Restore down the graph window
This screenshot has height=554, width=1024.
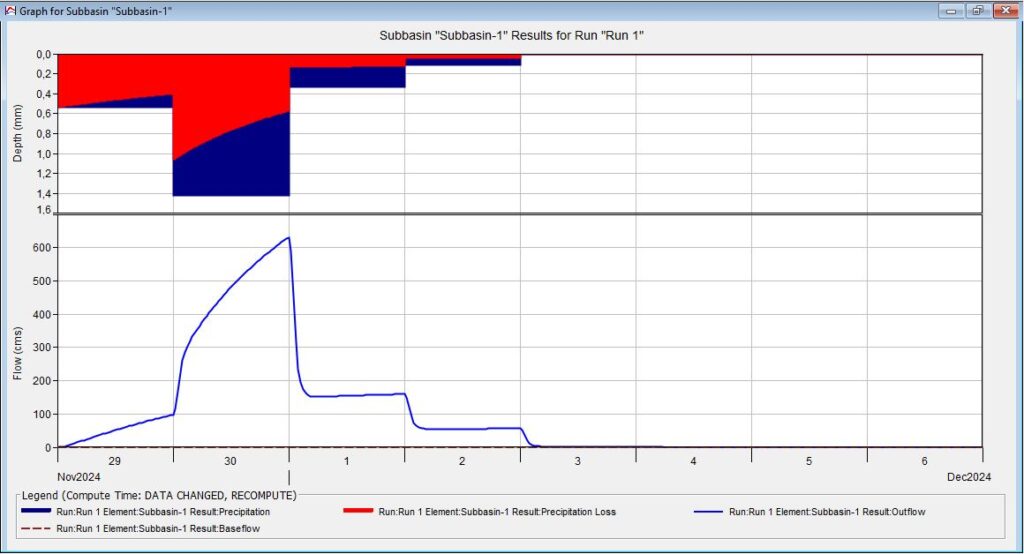tap(976, 10)
